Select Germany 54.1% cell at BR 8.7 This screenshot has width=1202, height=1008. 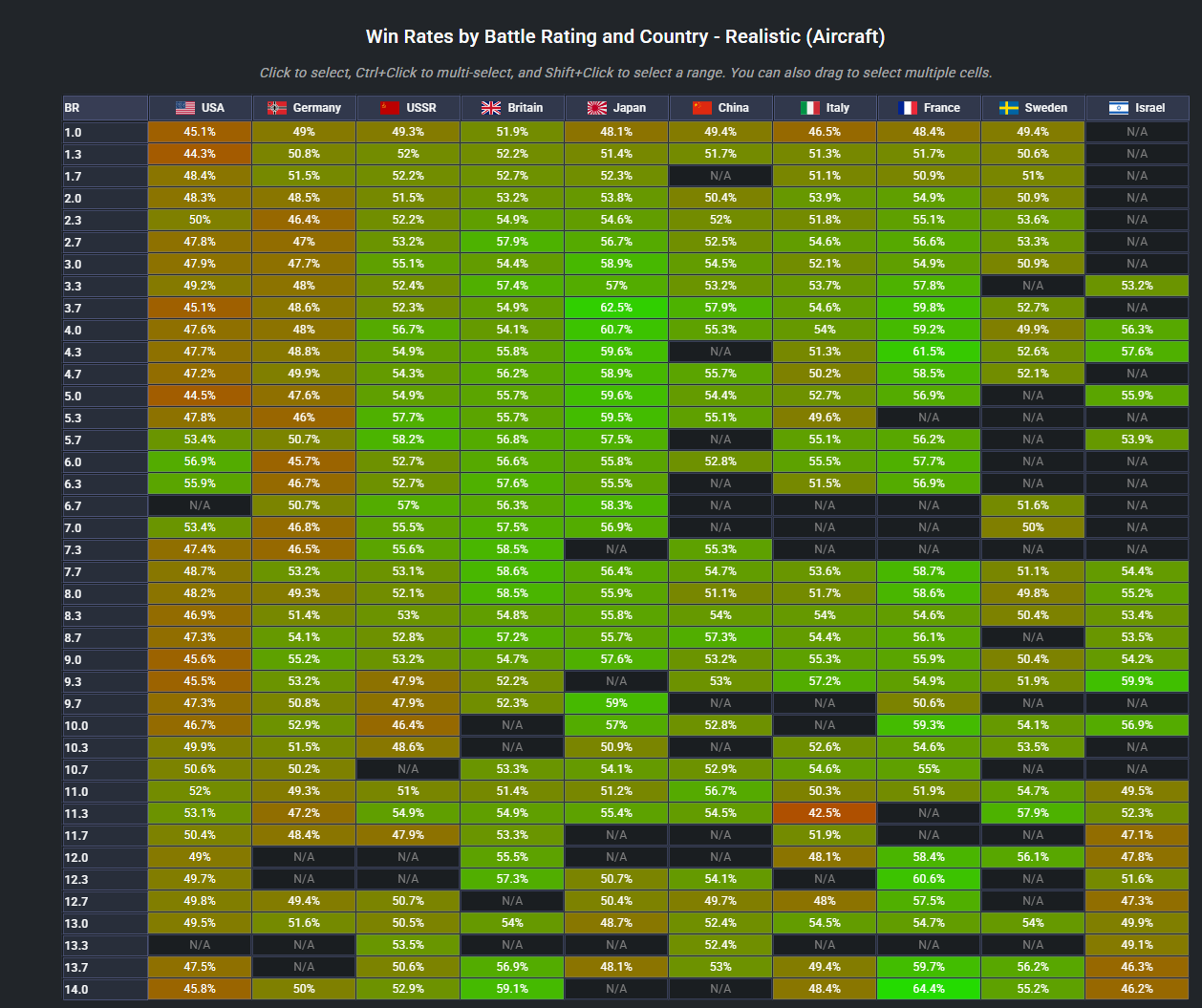click(x=304, y=637)
